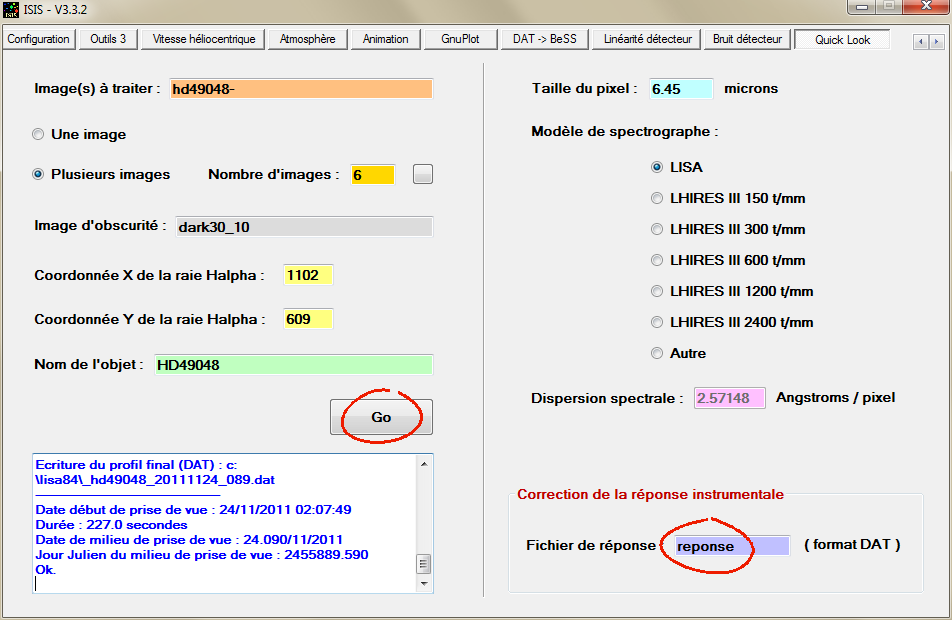Focus the 'Taille du pixel' field
This screenshot has height=620, width=952.
pos(680,89)
